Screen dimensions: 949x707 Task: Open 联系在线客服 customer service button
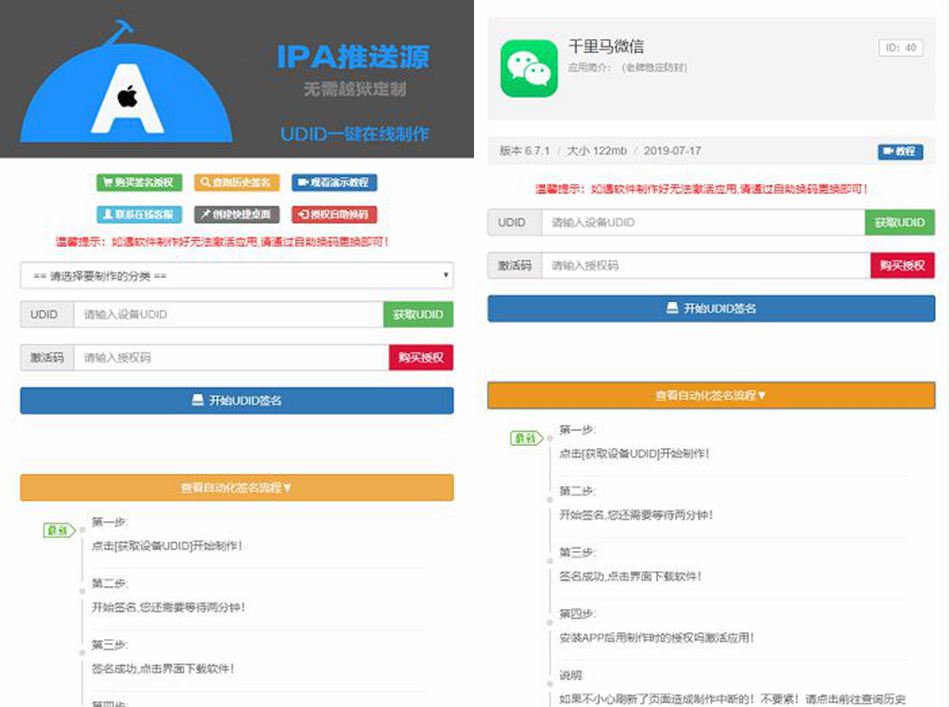139,214
